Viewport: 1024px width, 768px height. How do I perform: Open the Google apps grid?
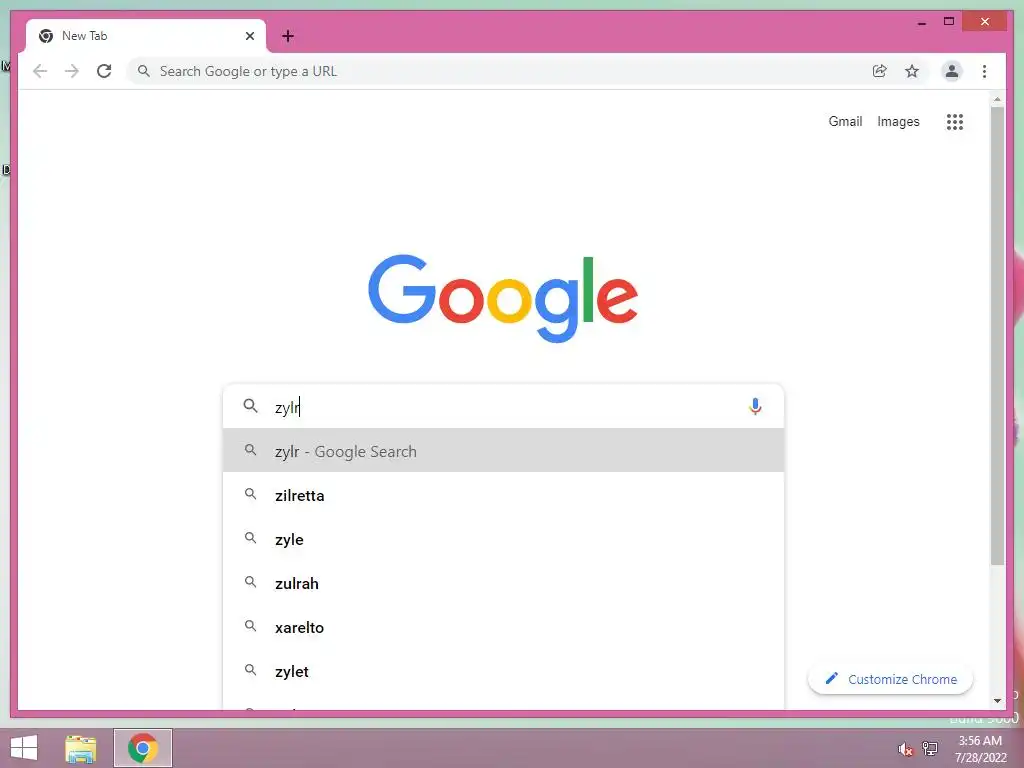pyautogui.click(x=955, y=121)
